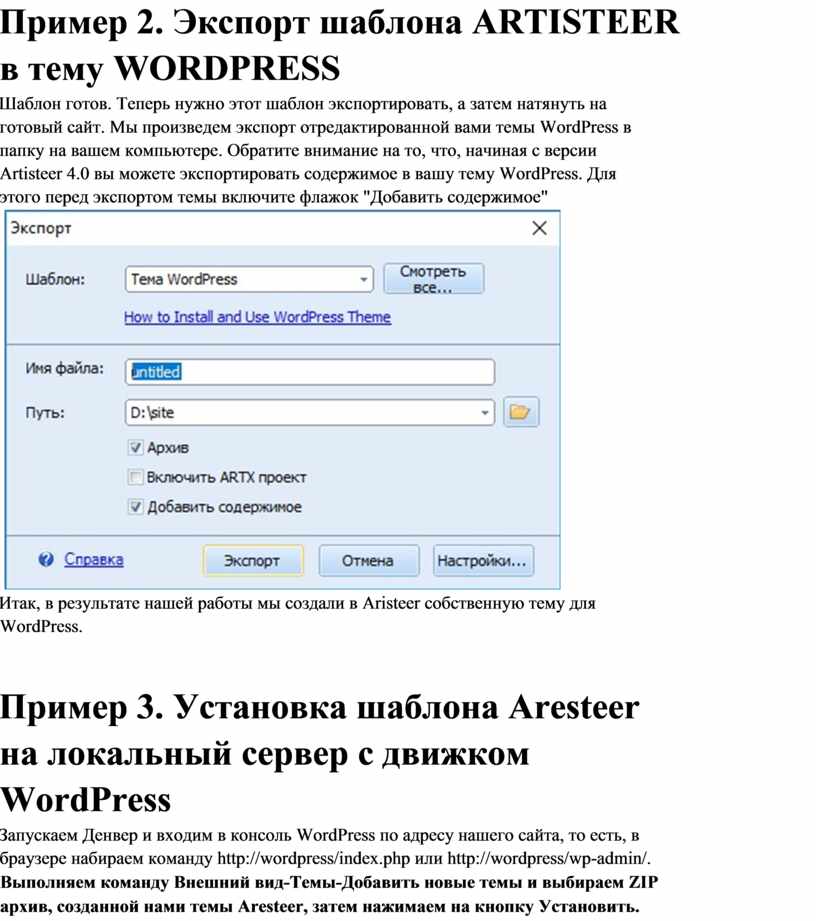Click heading Пример 3. Установка шаблона Aresteer
This screenshot has width=816, height=921.
[320, 707]
